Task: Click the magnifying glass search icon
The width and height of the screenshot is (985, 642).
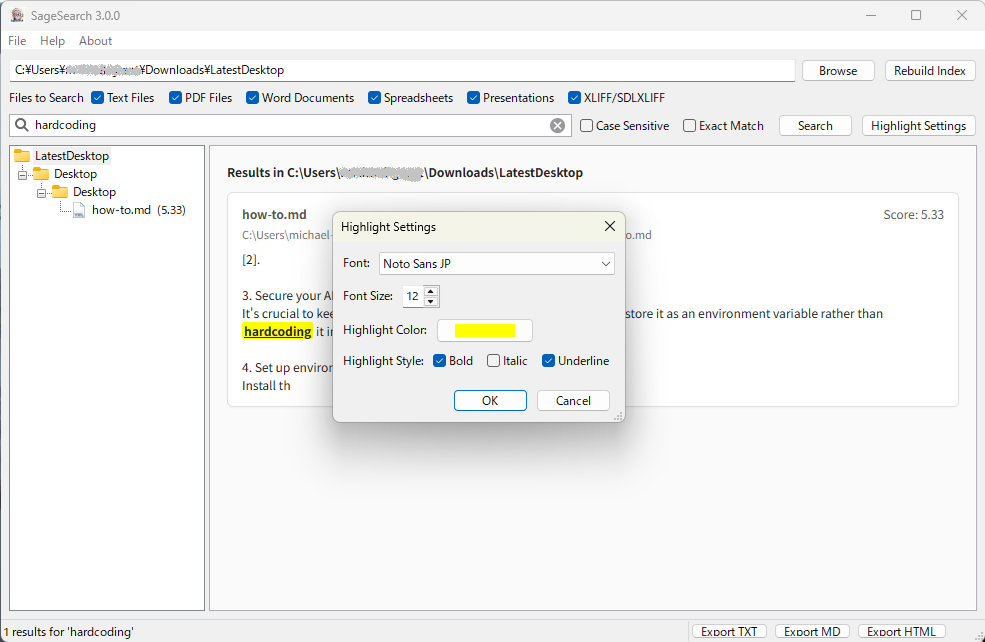Action: (22, 126)
